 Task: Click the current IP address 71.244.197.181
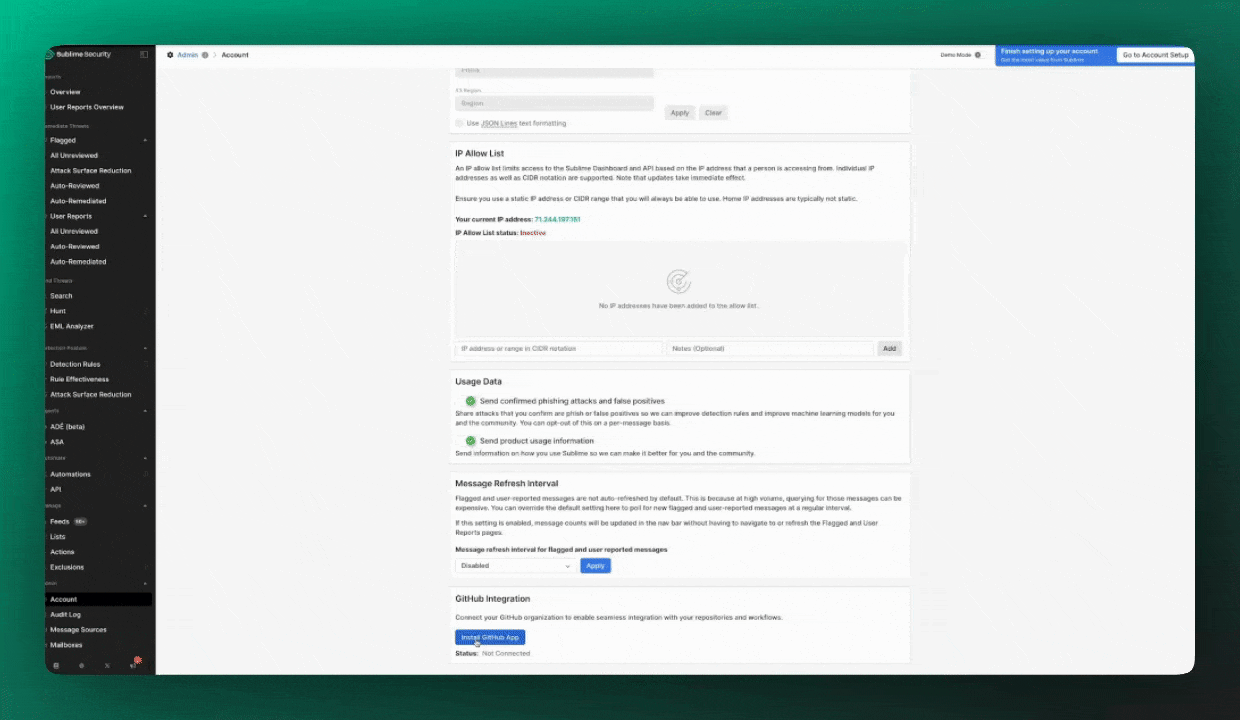pos(557,219)
